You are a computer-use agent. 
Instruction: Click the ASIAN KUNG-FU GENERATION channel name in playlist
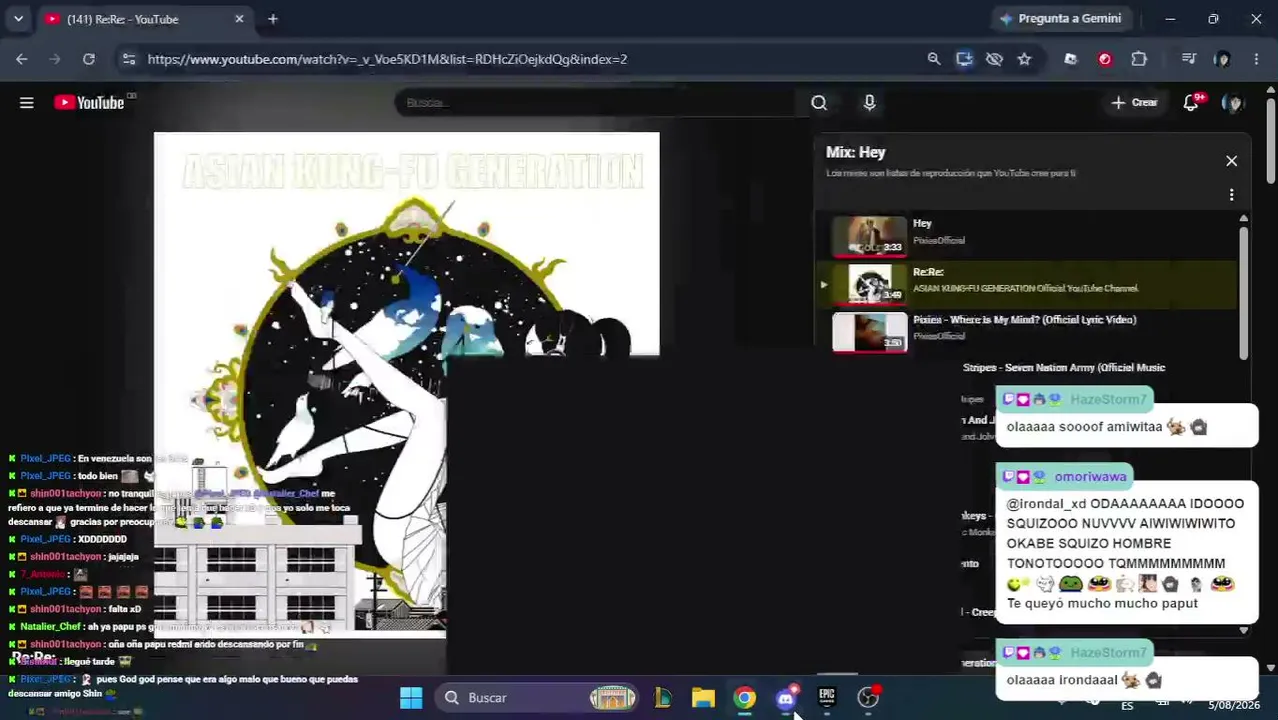click(x=1025, y=288)
